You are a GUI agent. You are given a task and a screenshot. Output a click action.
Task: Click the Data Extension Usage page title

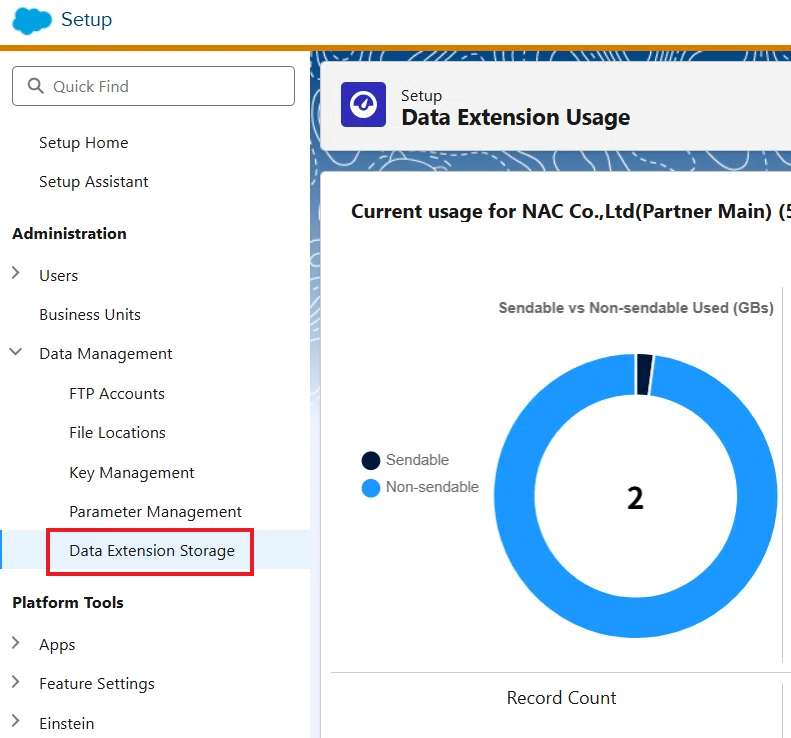516,117
